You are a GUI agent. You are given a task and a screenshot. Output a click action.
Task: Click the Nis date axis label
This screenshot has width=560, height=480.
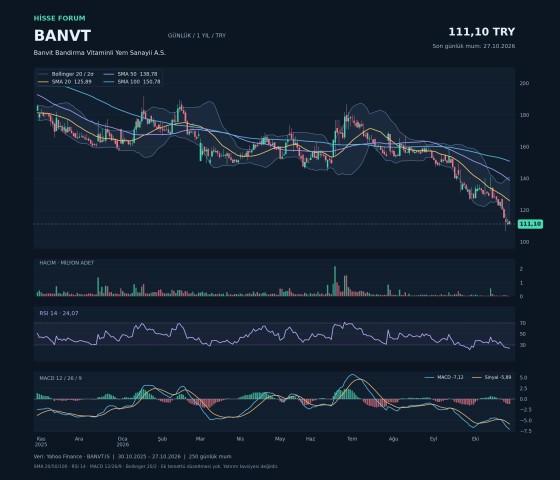tap(240, 439)
